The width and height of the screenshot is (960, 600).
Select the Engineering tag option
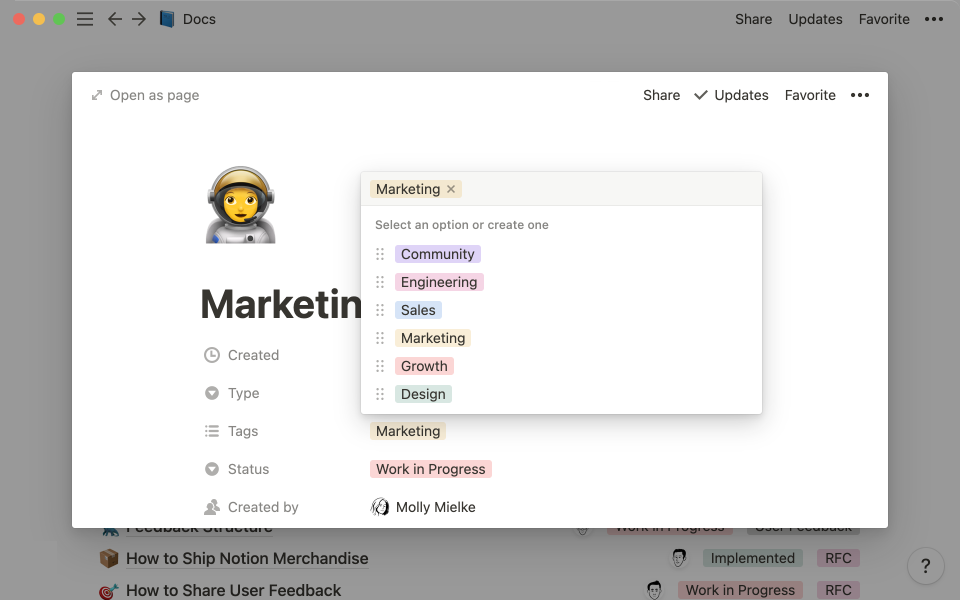click(439, 282)
